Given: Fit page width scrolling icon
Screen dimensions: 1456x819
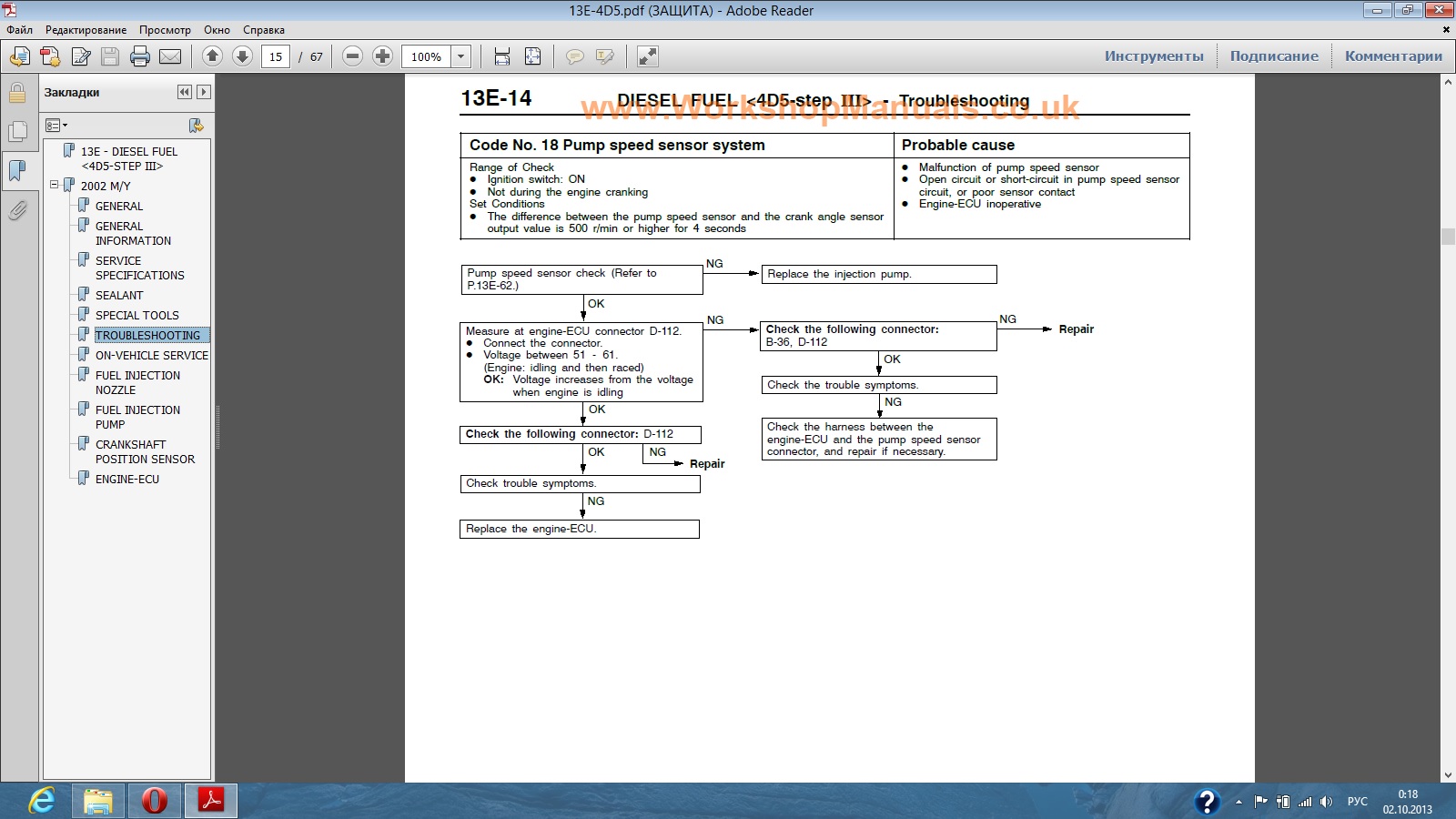Looking at the screenshot, I should click(502, 56).
